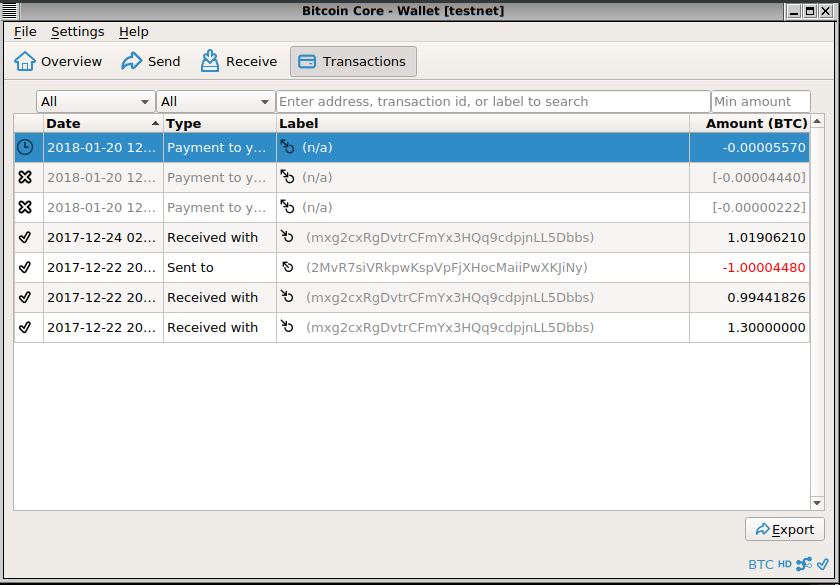
Task: Click the confirmed checkmark for 1.01906210
Action: (25, 237)
